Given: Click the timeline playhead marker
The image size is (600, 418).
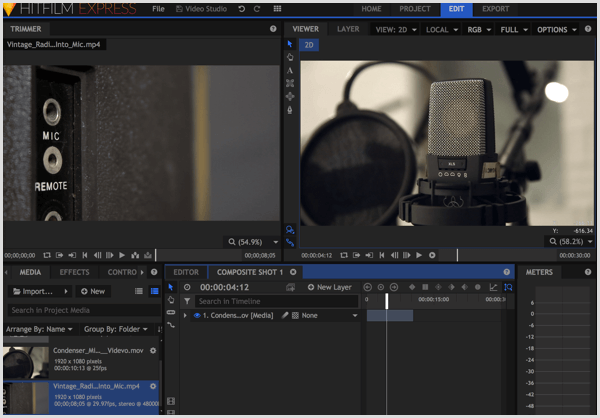Looking at the screenshot, I should (x=386, y=301).
